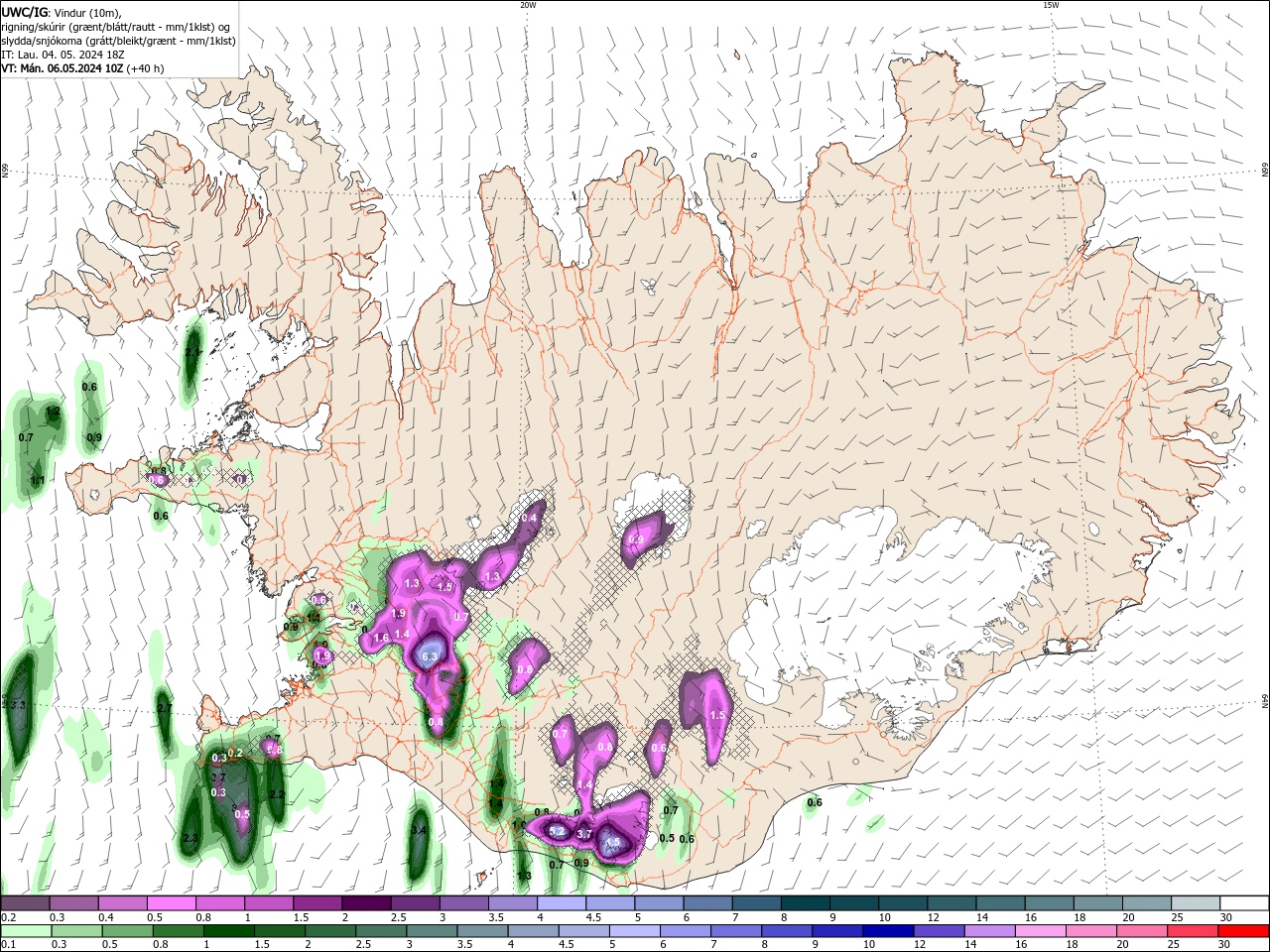1270x952 pixels.
Task: Click the 3.4 rain value off the south coast
Action: click(419, 830)
